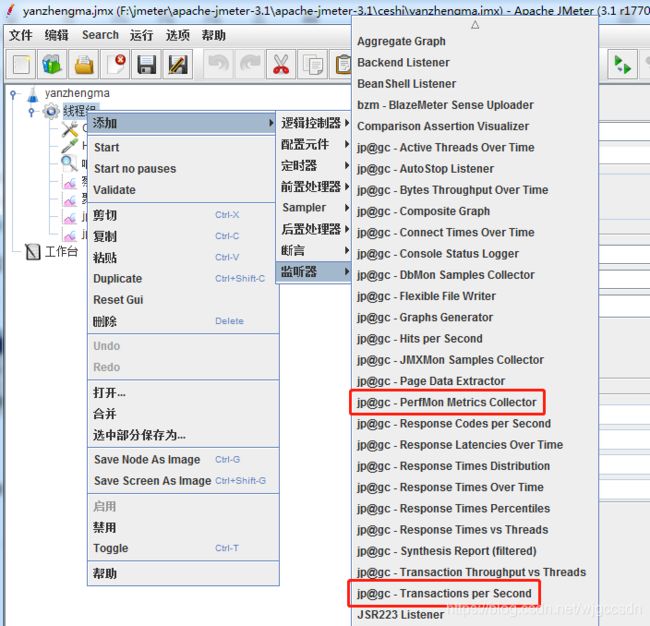The width and height of the screenshot is (650, 626).
Task: Click the Start no pauses toolbar icon
Action: point(623,65)
